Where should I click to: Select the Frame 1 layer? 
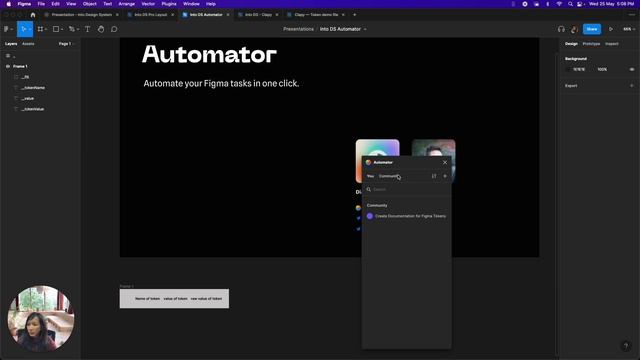[20, 66]
